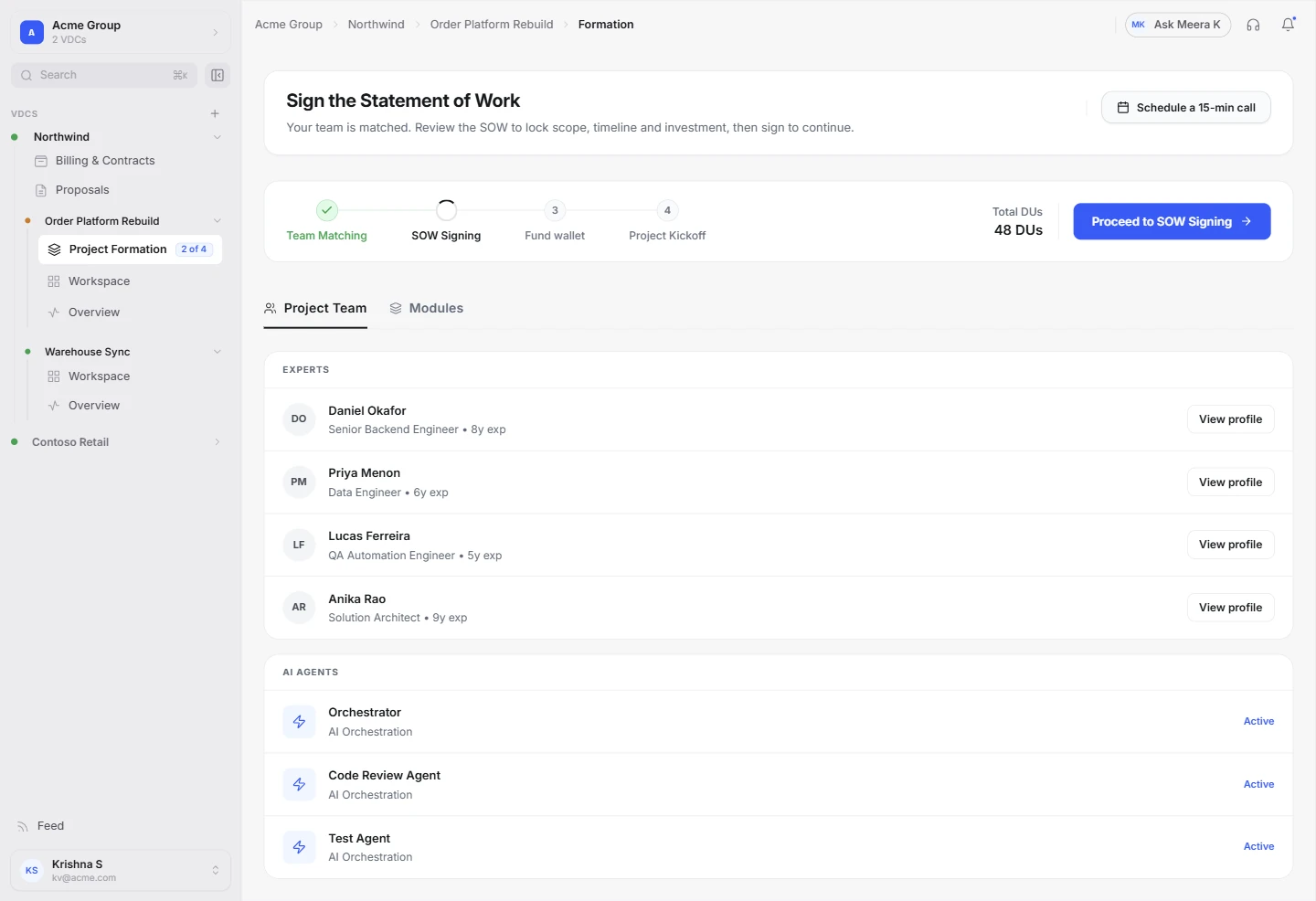Viewport: 1316px width, 901px height.
Task: View Anika Rao's profile
Action: pos(1230,608)
